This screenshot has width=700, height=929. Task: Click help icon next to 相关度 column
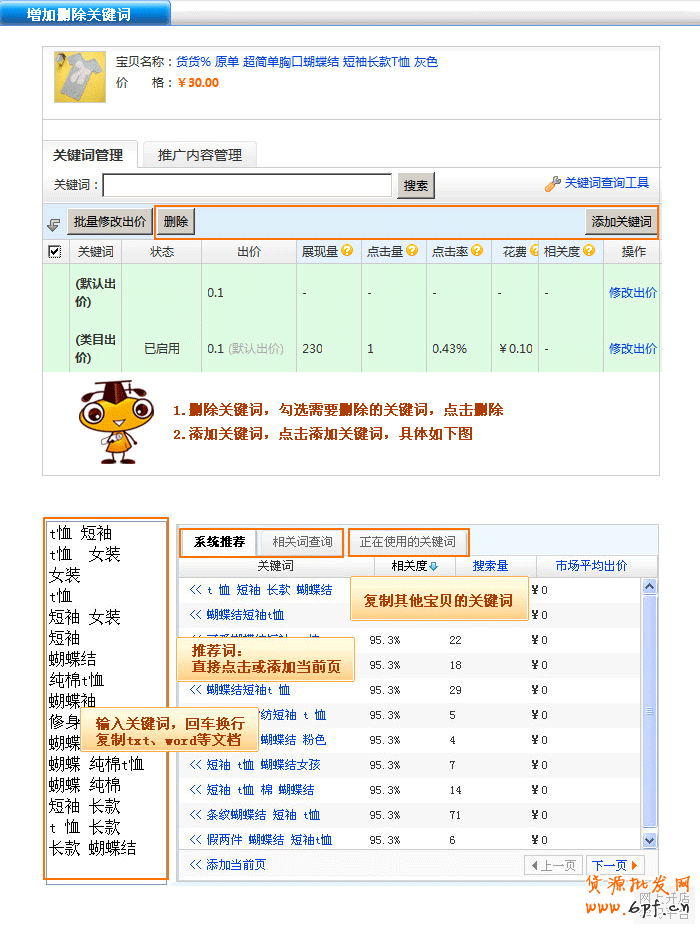coord(589,251)
